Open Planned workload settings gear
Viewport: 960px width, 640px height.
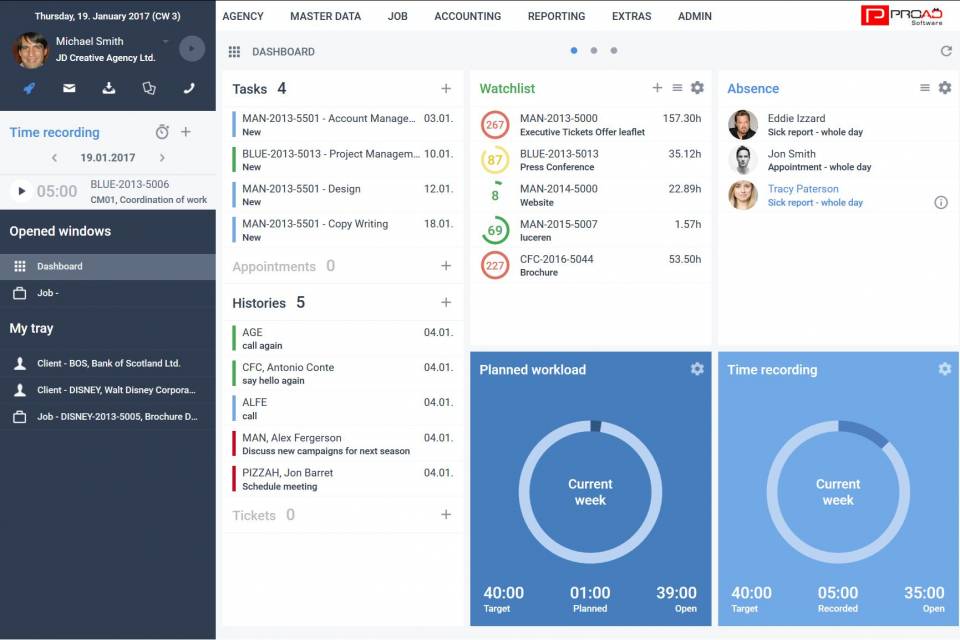point(697,369)
